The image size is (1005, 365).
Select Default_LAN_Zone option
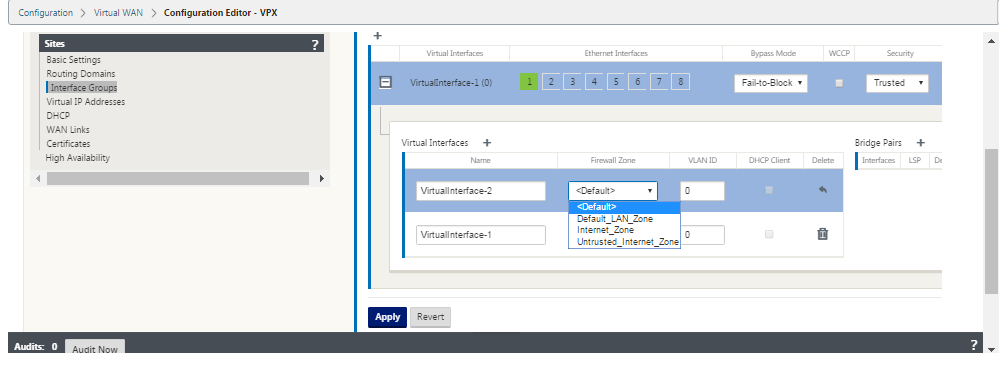[624, 219]
